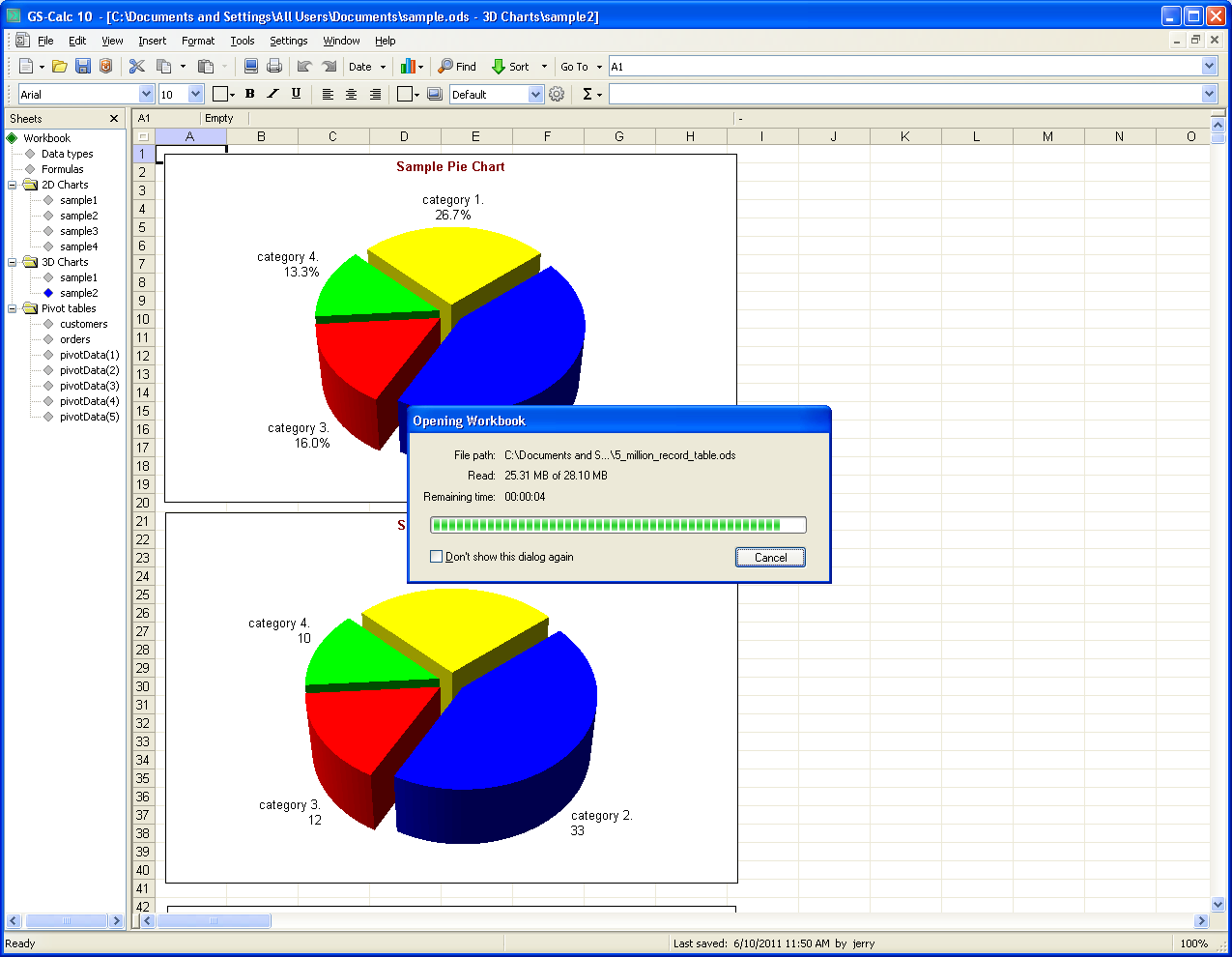Screen dimensions: 1232x957
Task: Click the Save file toolbar icon
Action: tap(83, 67)
